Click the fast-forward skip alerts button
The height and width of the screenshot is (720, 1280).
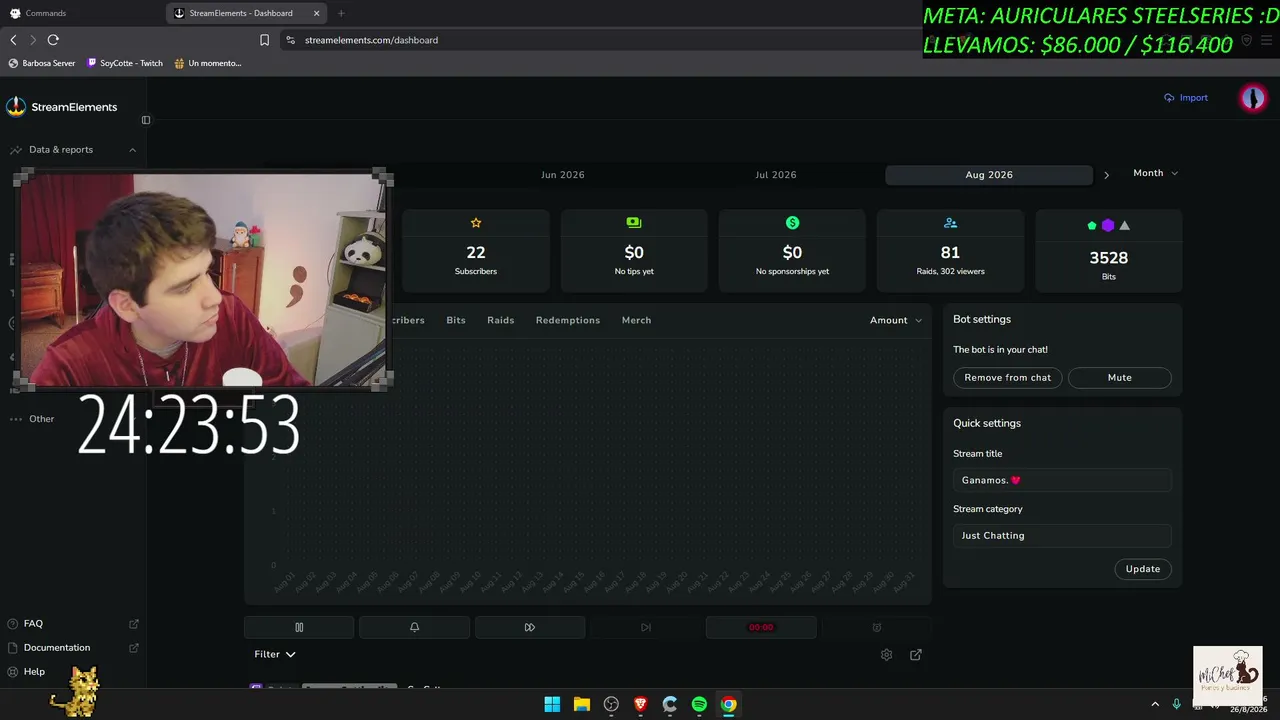530,627
